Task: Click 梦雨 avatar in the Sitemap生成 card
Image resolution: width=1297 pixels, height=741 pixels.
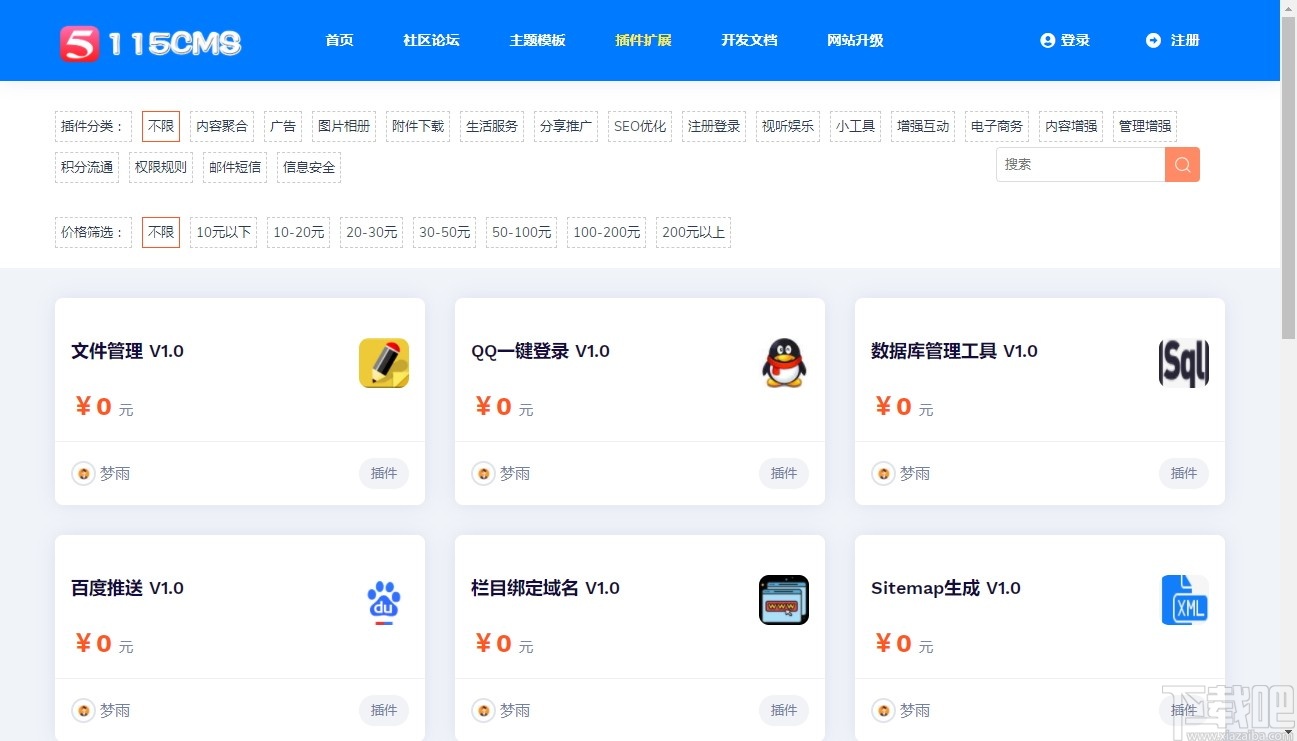Action: [x=883, y=710]
